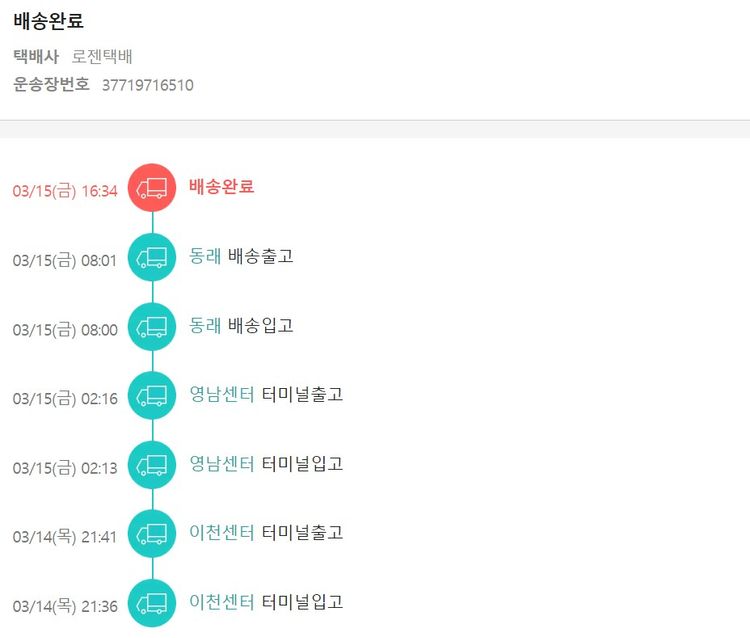Click the 03/15(금) 02:16 timestamp
This screenshot has height=638, width=750.
[65, 399]
